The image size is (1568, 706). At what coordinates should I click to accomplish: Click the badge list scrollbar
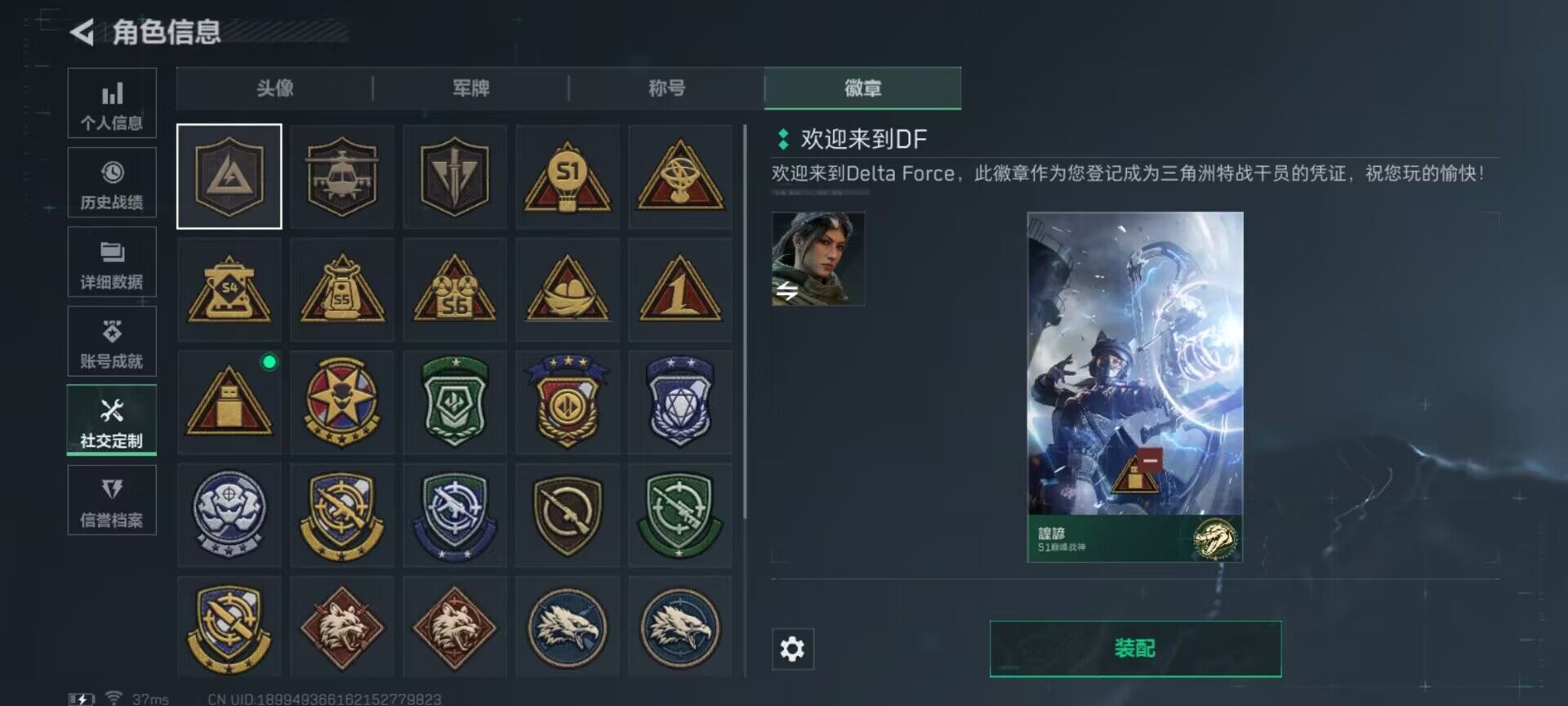744,321
